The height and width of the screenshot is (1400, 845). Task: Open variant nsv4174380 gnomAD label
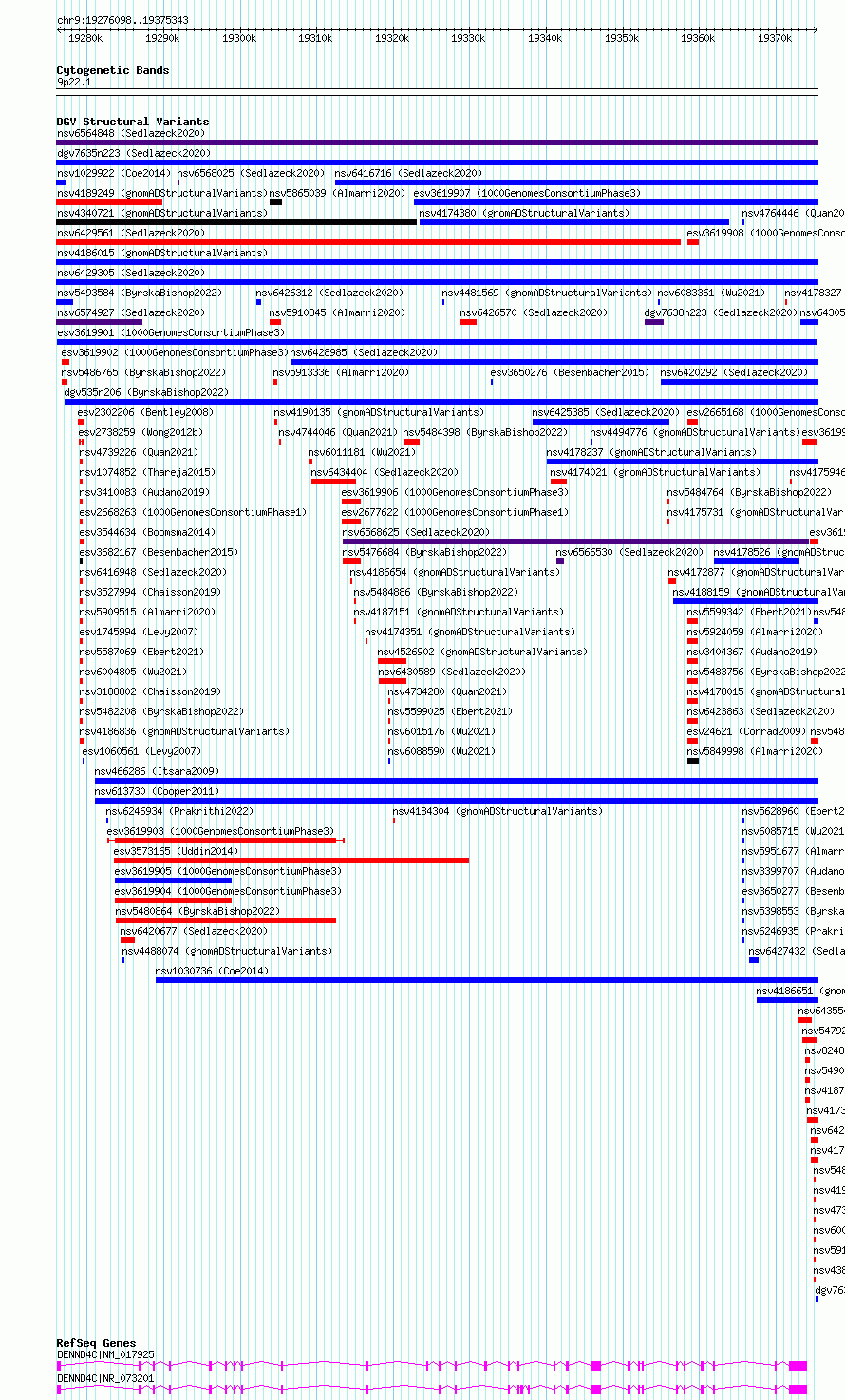click(x=524, y=213)
